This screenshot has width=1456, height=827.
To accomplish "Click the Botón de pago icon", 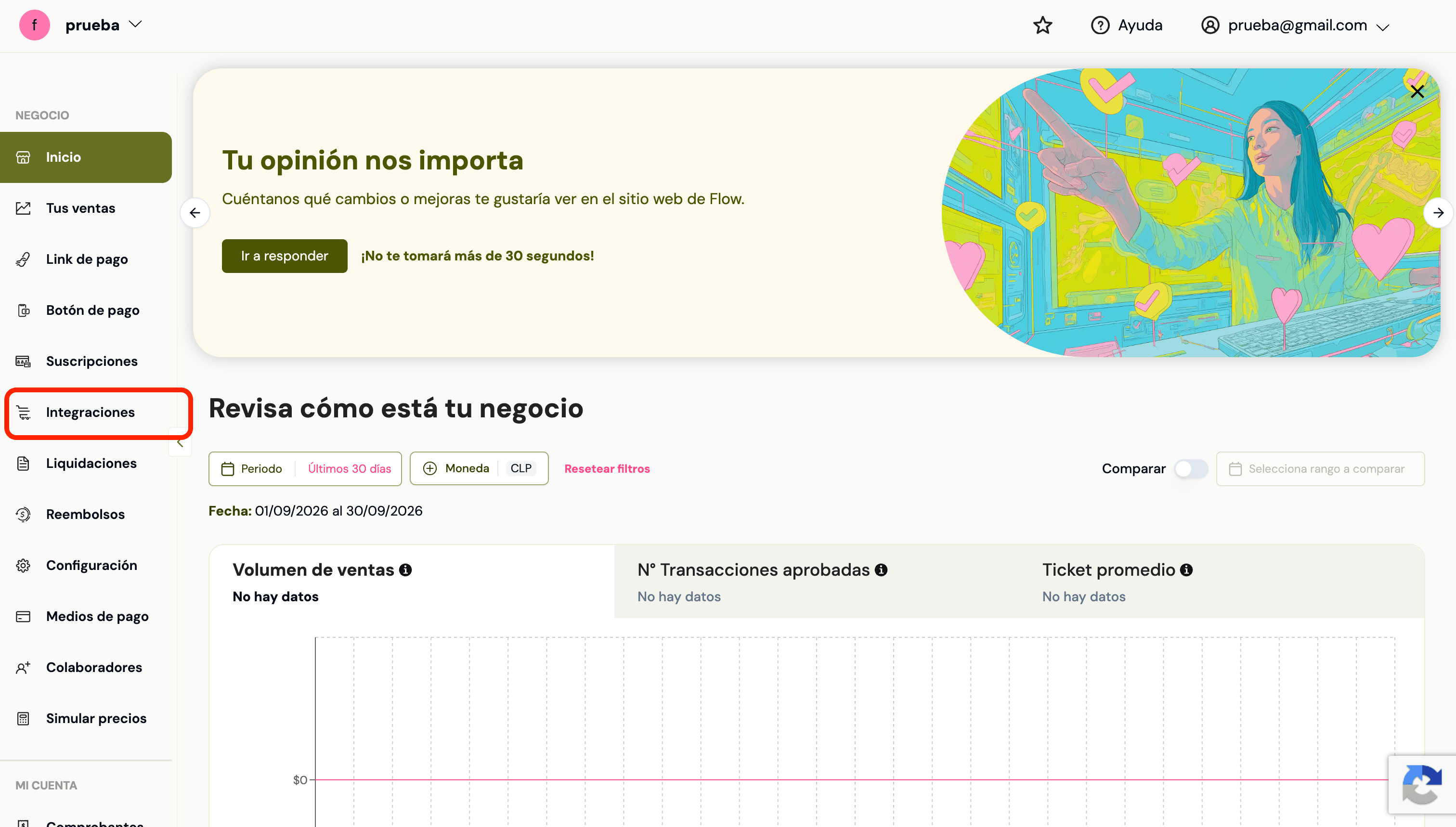I will (x=23, y=310).
